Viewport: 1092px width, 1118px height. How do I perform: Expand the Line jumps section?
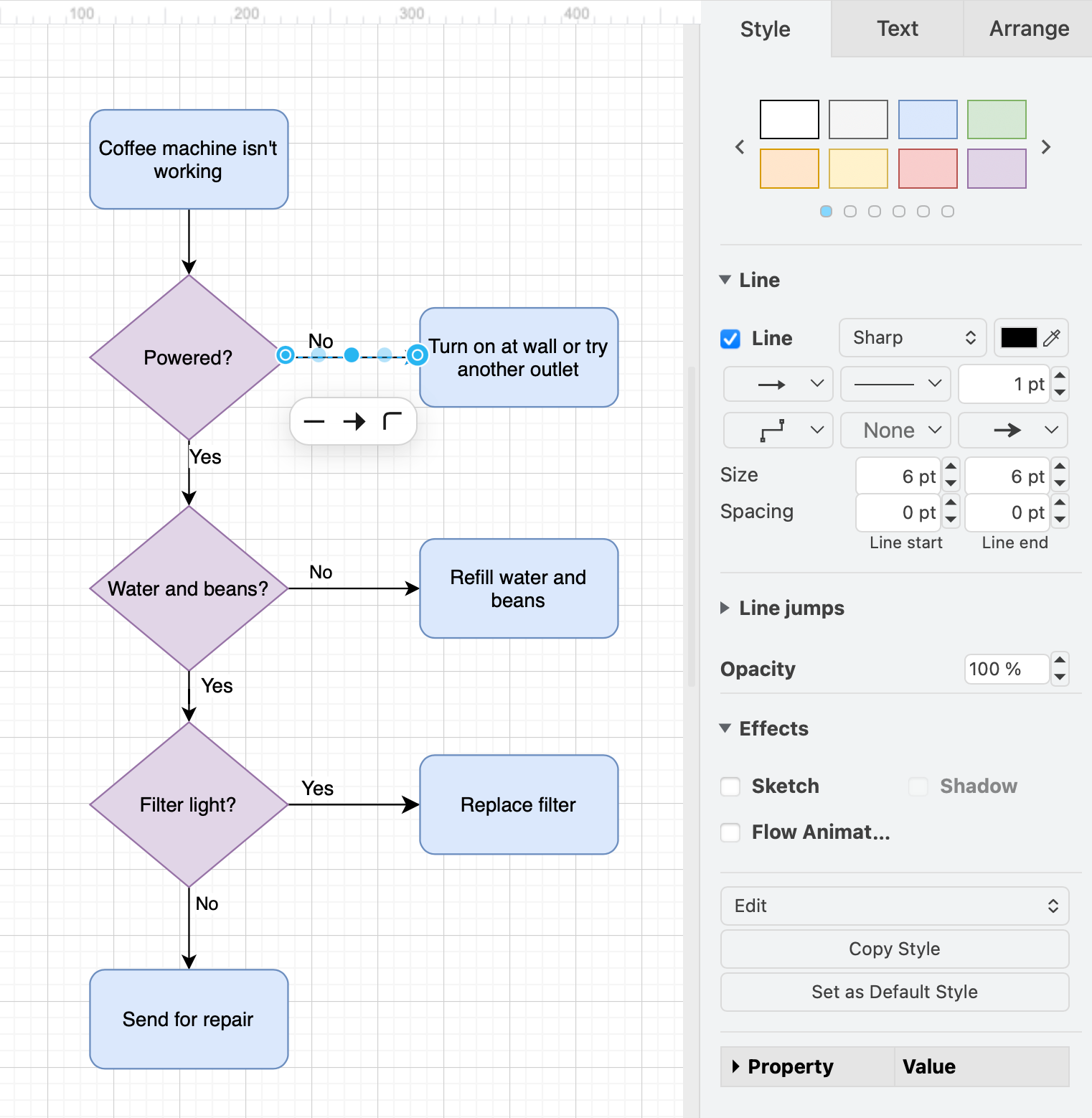pyautogui.click(x=725, y=608)
